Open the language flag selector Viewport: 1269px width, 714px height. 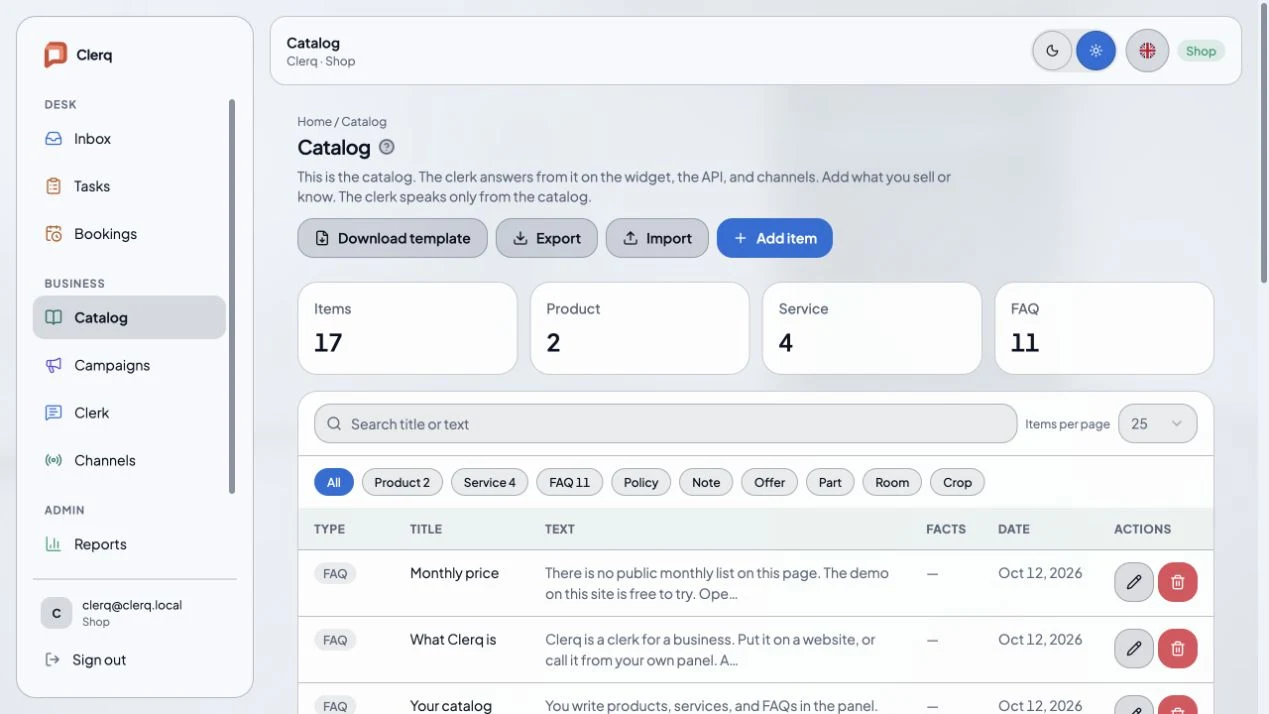click(x=1147, y=50)
